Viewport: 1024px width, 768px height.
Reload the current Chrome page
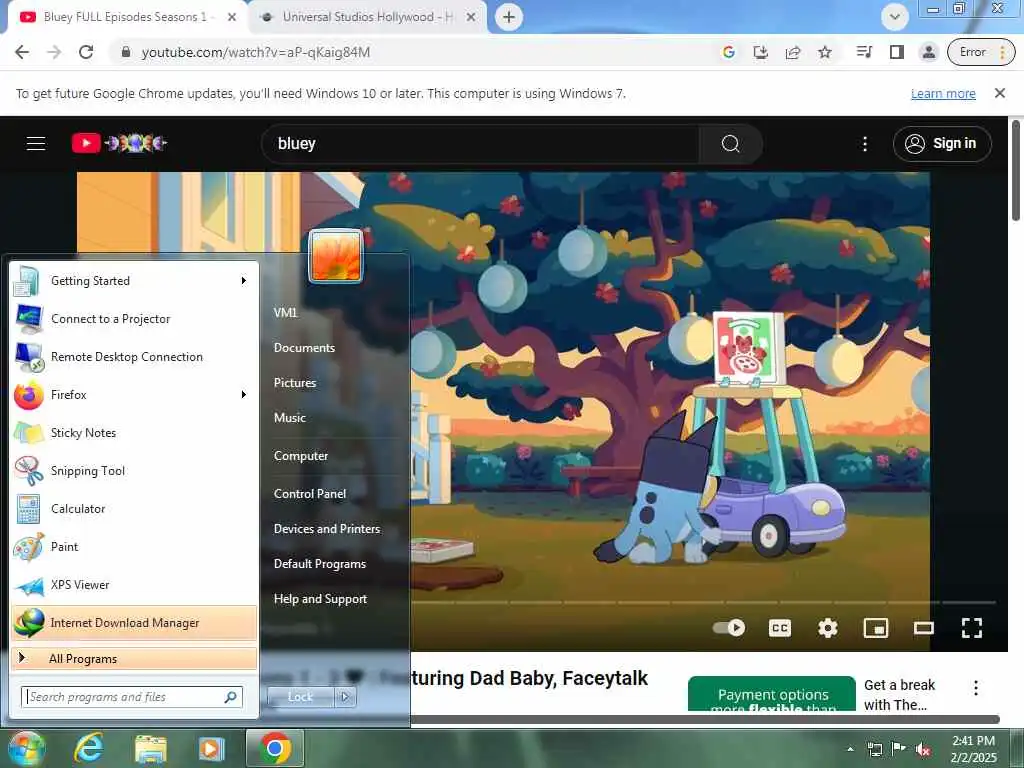86,52
